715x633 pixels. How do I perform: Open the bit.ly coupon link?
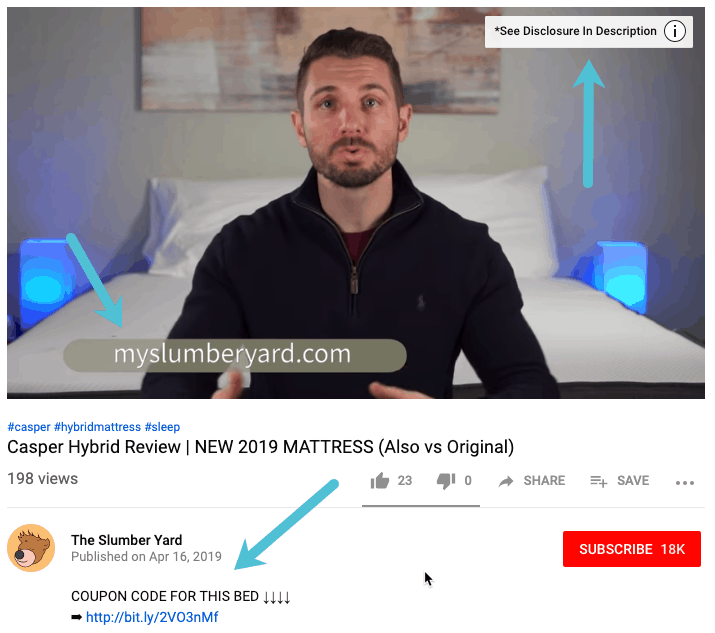(x=152, y=617)
